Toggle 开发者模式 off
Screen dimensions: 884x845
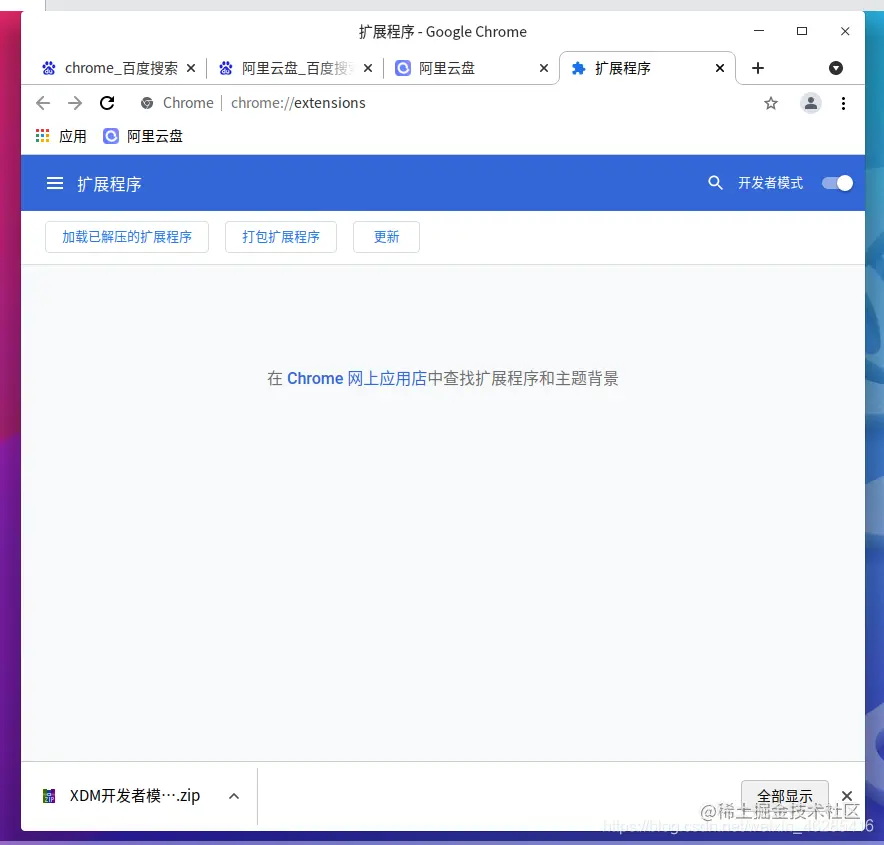tap(837, 183)
